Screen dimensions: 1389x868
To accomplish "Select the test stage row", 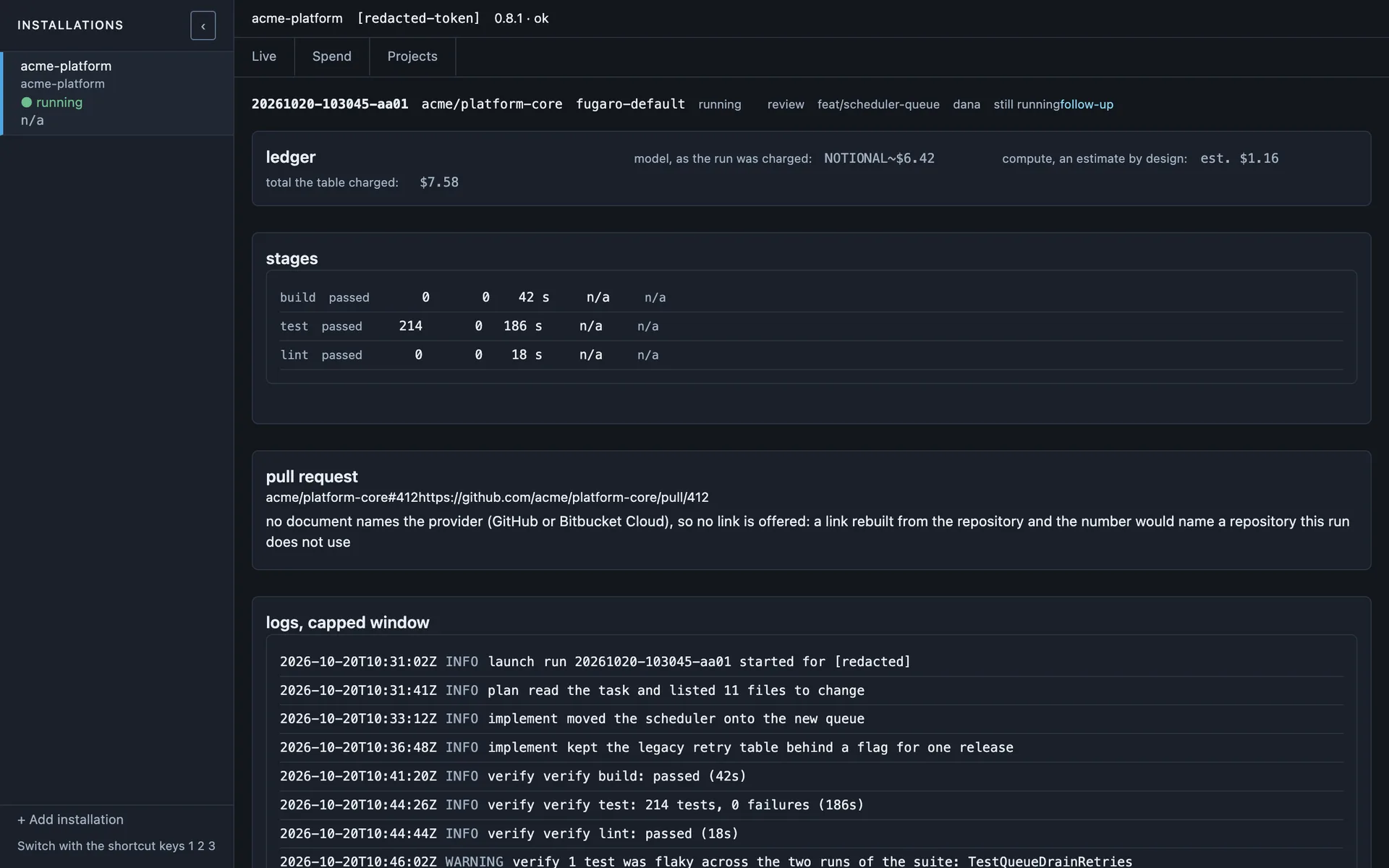I will click(811, 326).
